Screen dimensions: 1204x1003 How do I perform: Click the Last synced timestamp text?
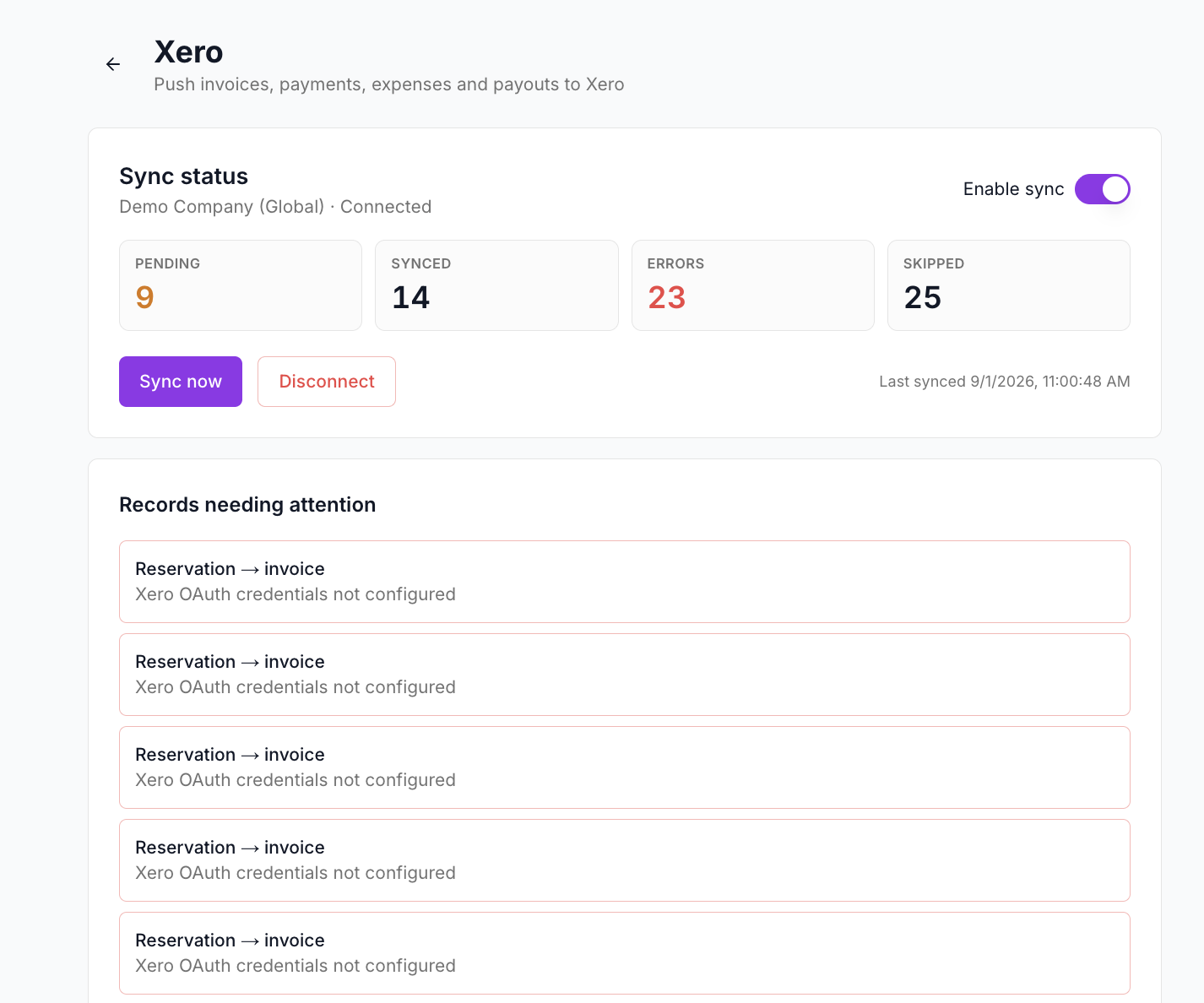tap(1005, 382)
